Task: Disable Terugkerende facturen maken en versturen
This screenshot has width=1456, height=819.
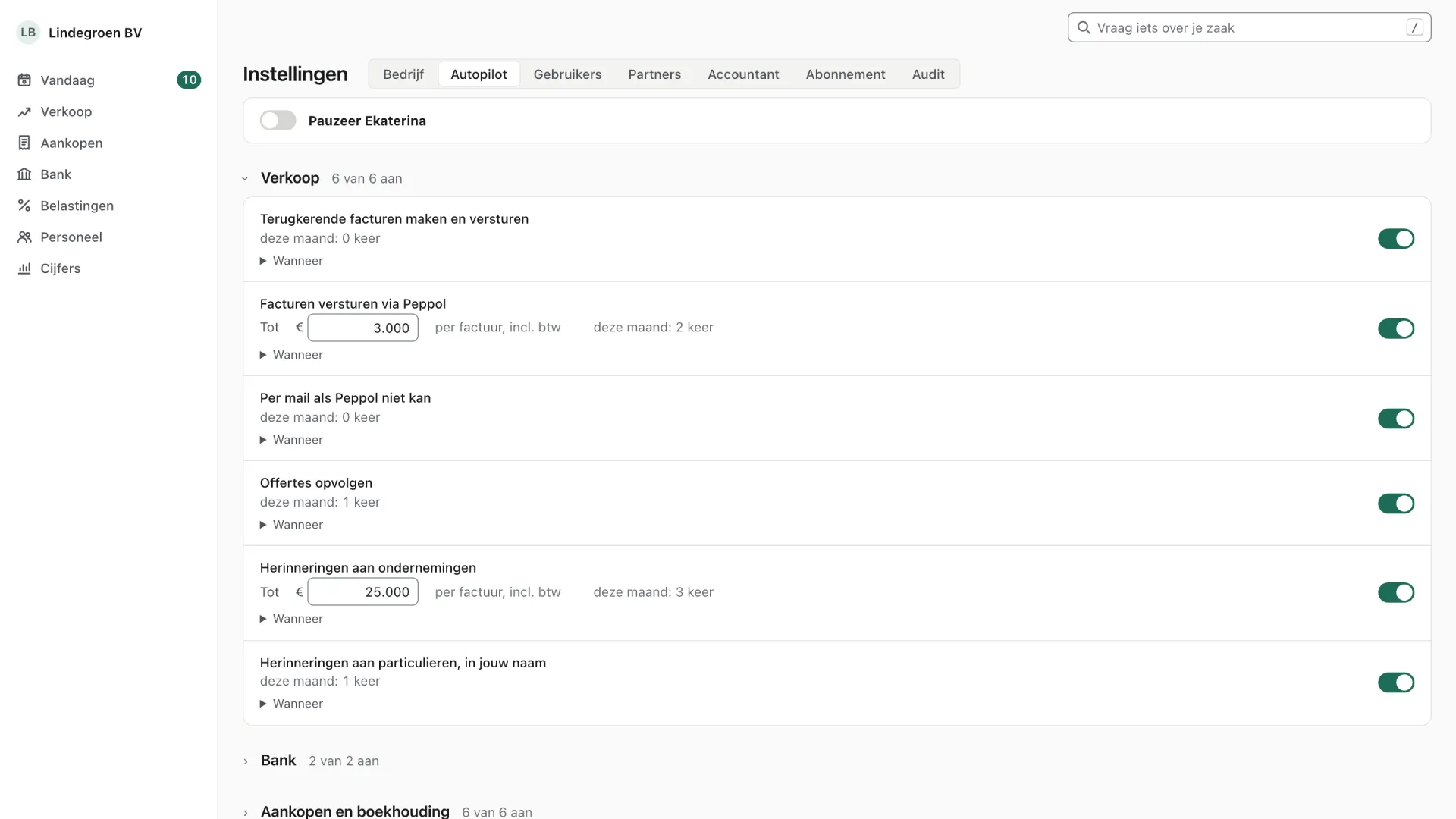Action: pyautogui.click(x=1396, y=239)
